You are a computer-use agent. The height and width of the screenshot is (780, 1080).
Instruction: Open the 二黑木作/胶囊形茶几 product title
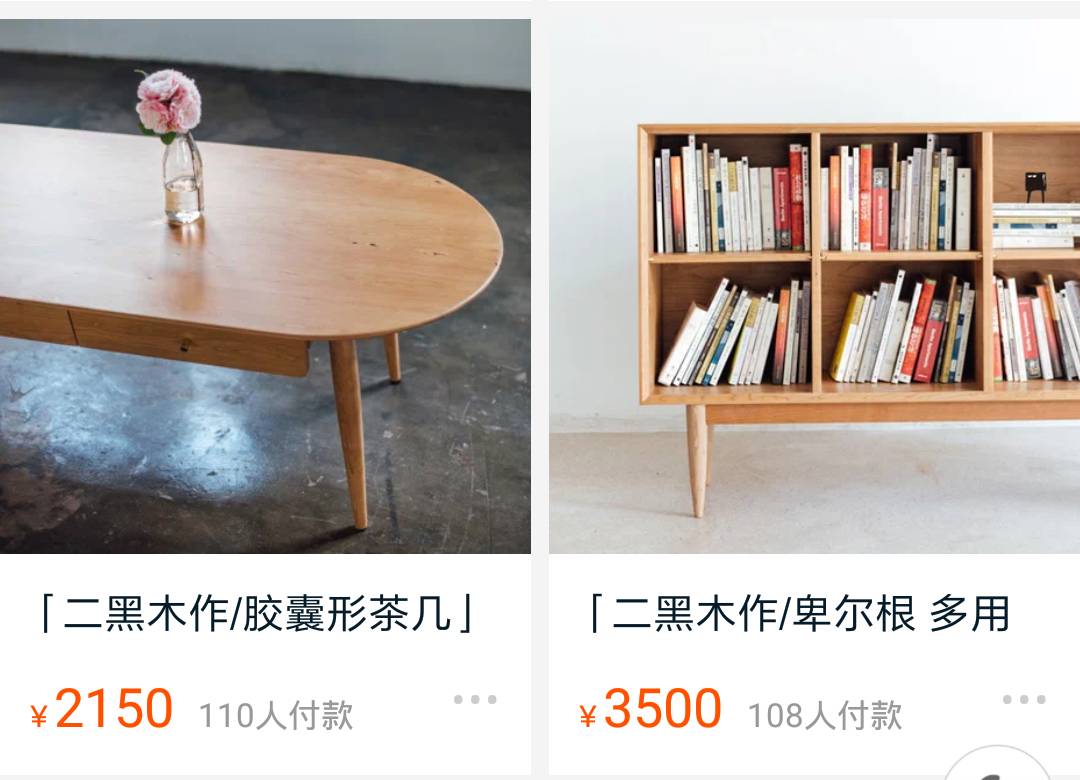tap(256, 613)
